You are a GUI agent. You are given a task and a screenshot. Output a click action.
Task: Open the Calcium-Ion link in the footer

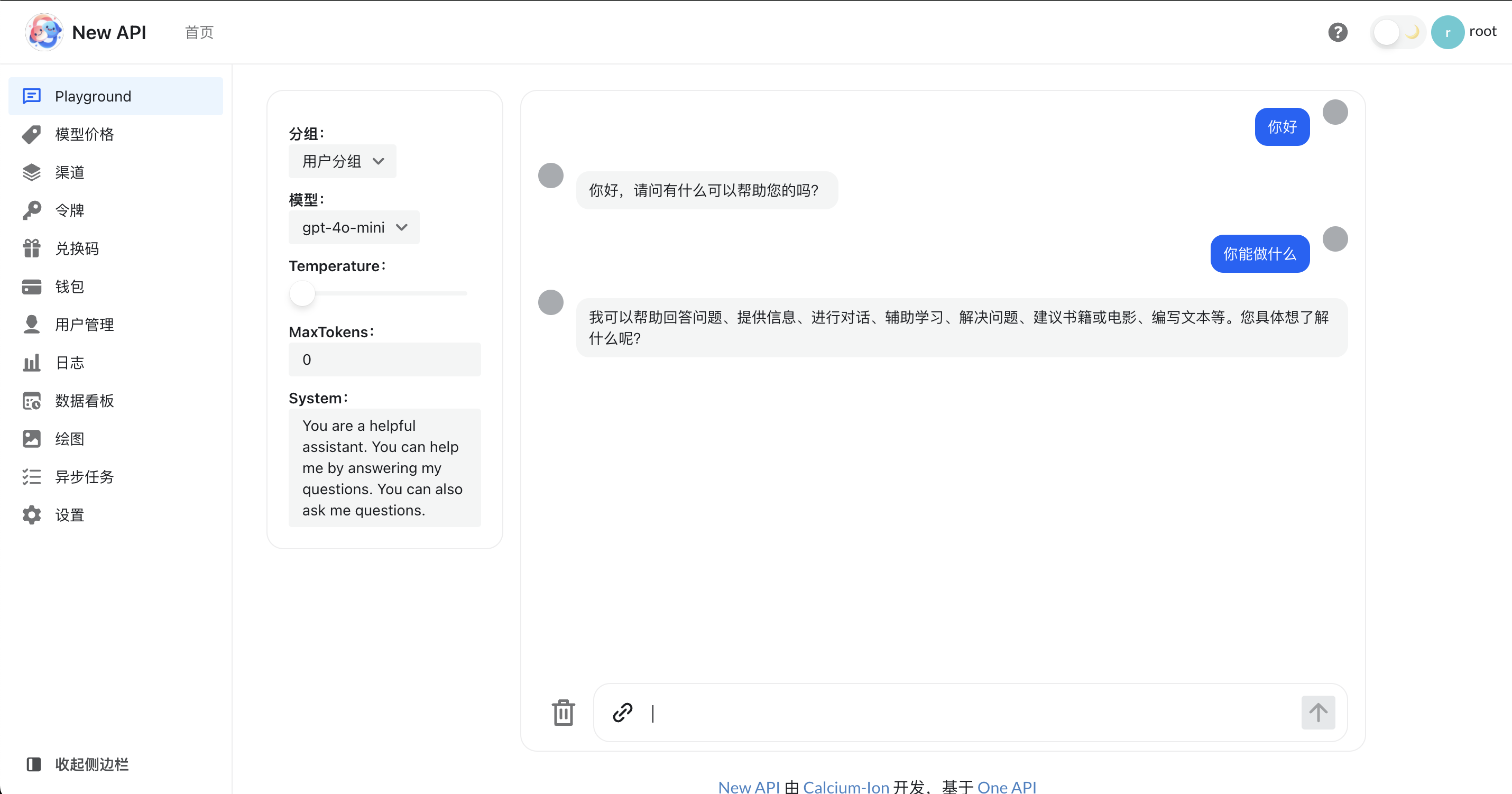pos(846,787)
